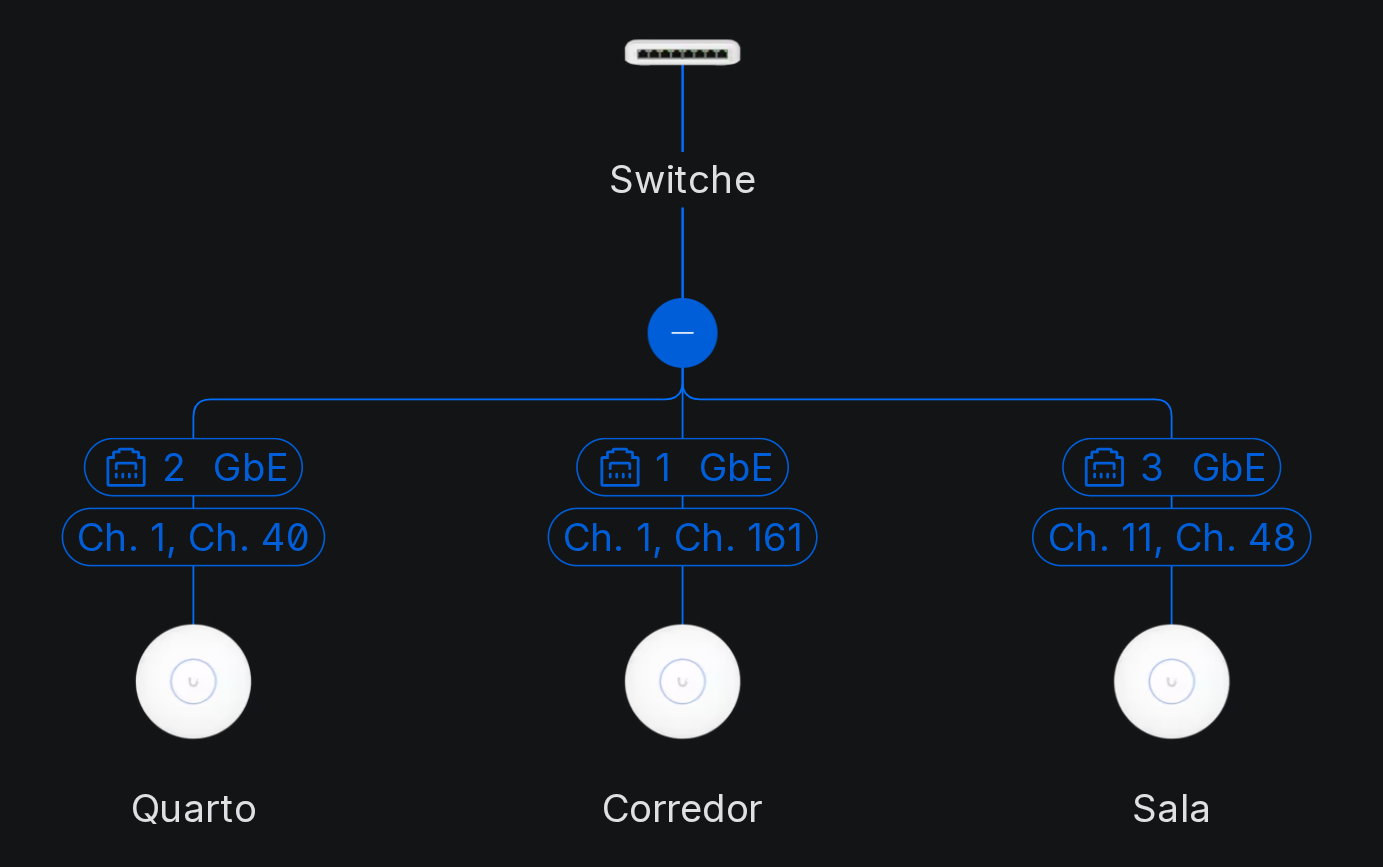1383x867 pixels.
Task: Select the port 1 GbE badge
Action: click(682, 467)
